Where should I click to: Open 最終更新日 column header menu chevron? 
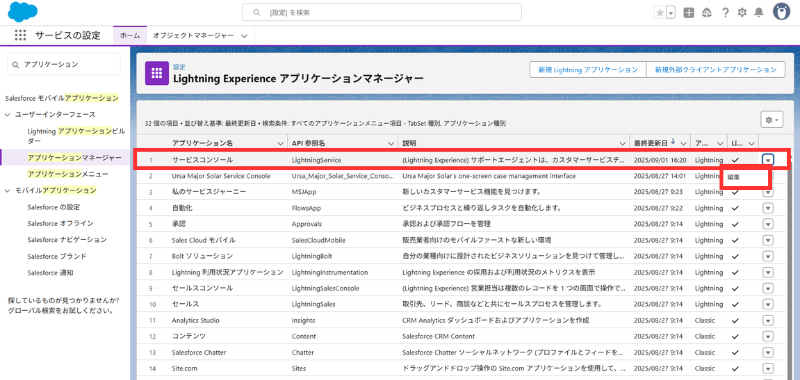coord(684,143)
